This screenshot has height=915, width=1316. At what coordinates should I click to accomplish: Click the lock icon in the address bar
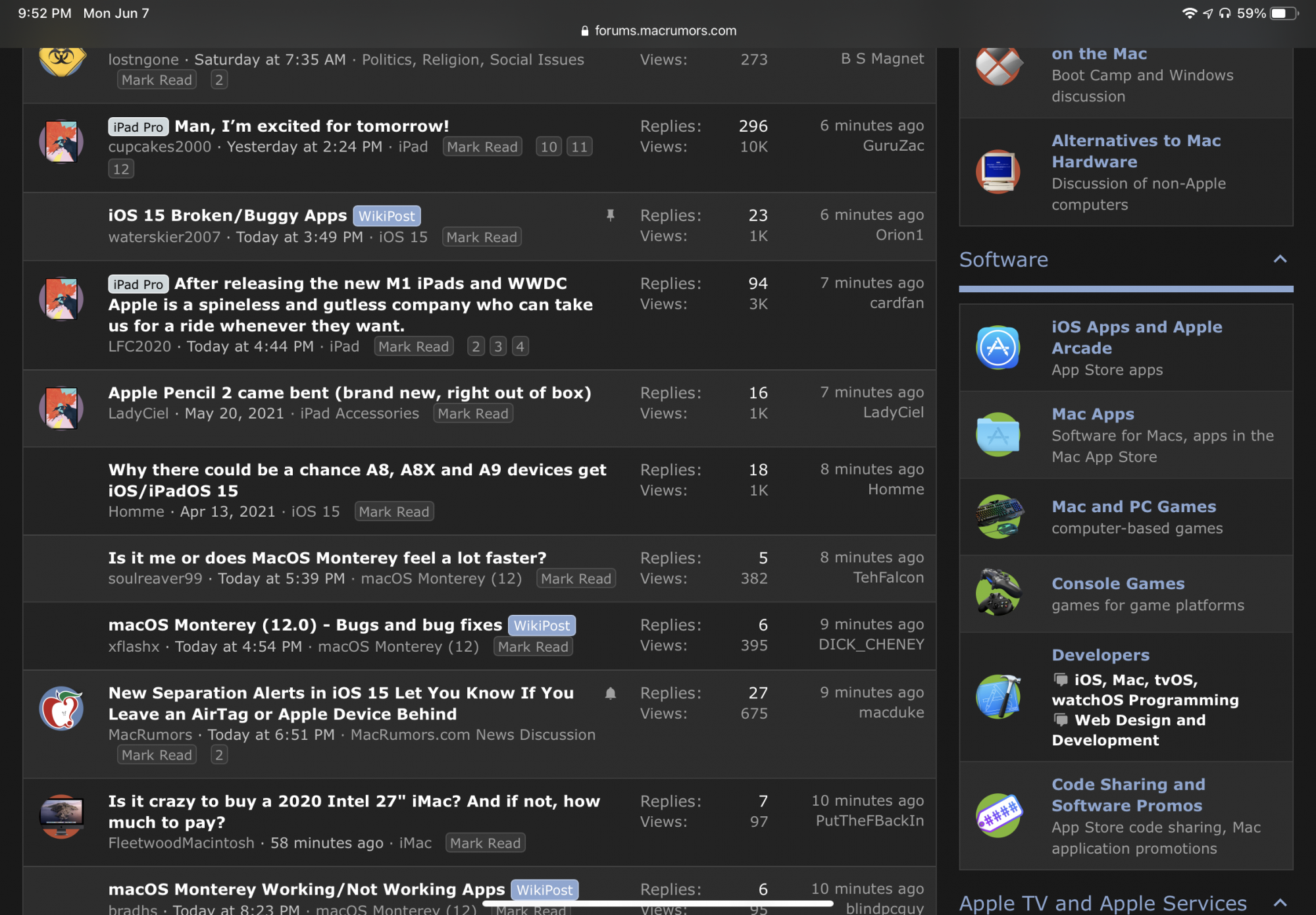[585, 31]
